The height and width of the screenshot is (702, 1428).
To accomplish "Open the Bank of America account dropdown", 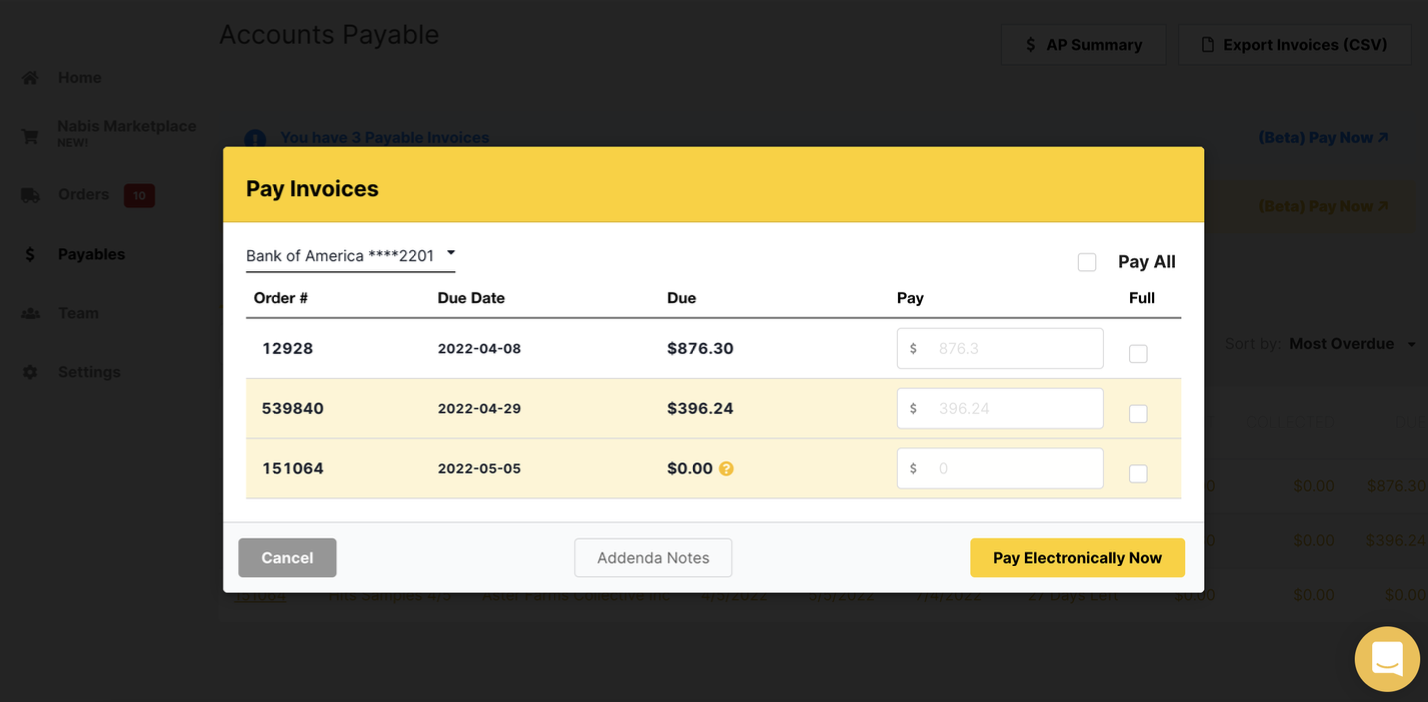I will (350, 255).
